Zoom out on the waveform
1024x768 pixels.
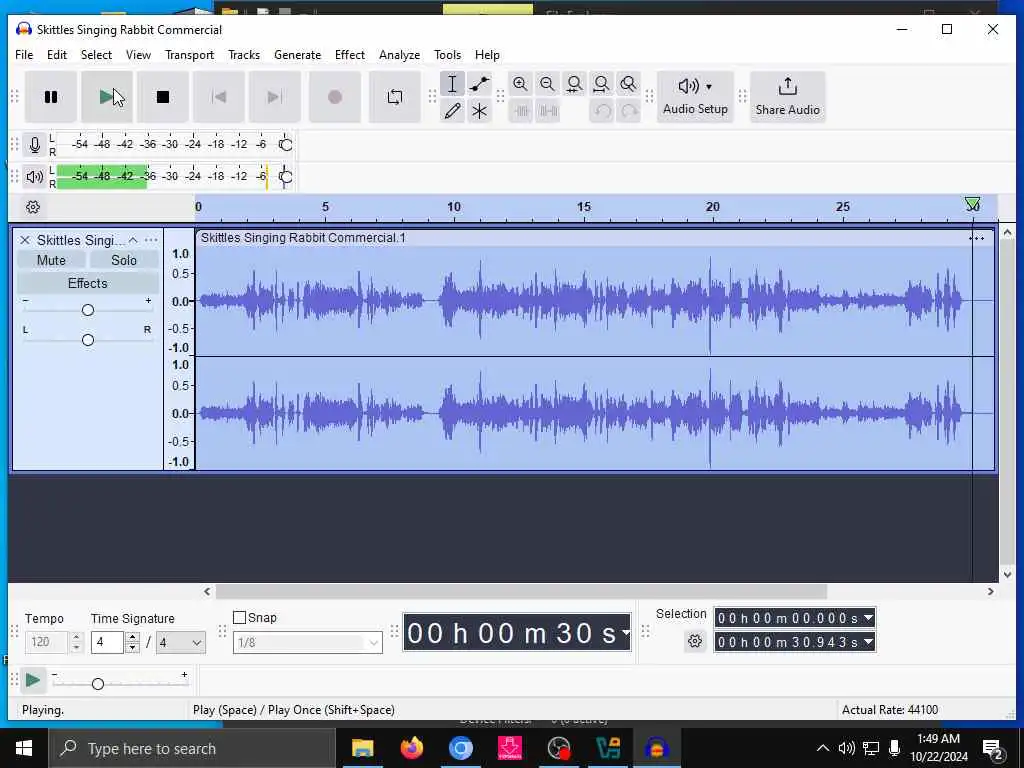tap(547, 84)
